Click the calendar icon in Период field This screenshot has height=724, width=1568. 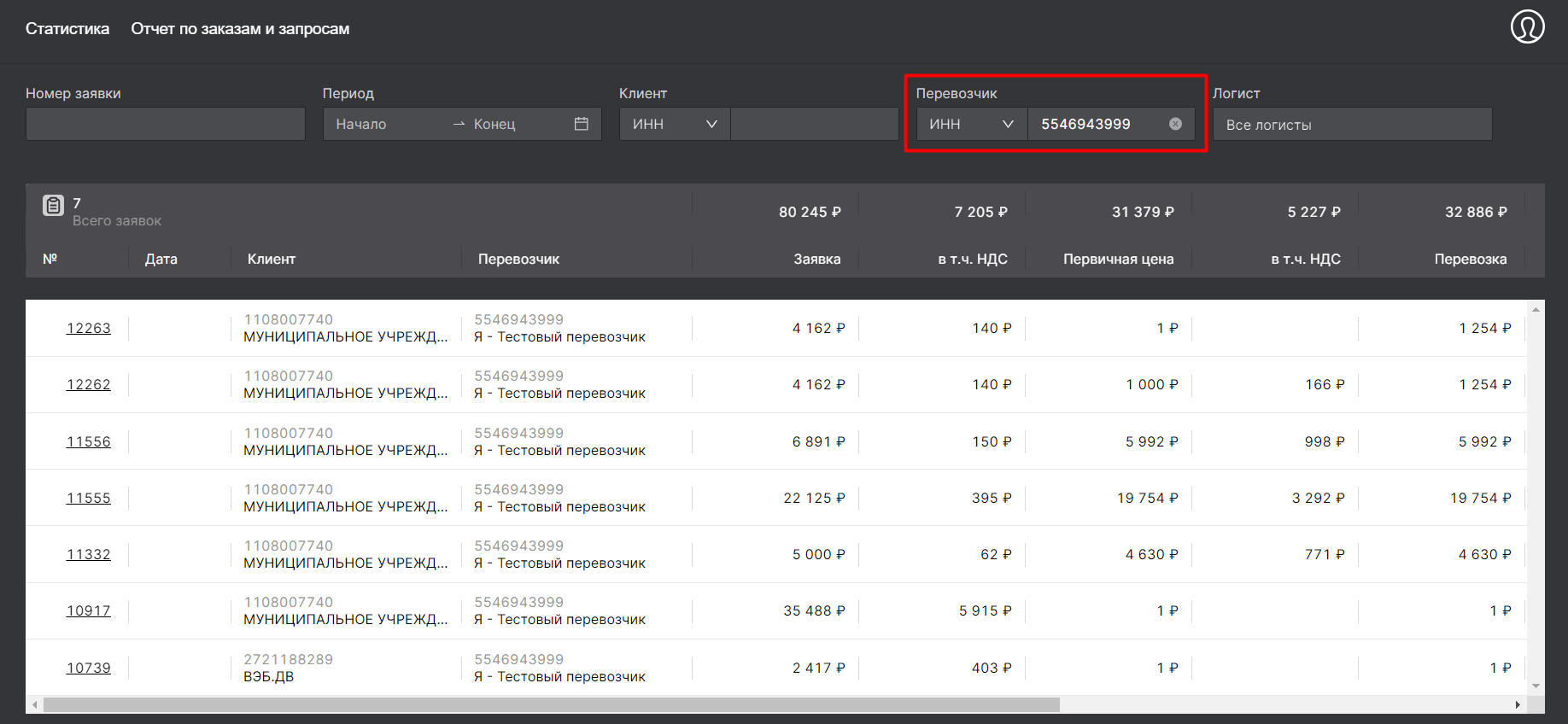(x=582, y=124)
